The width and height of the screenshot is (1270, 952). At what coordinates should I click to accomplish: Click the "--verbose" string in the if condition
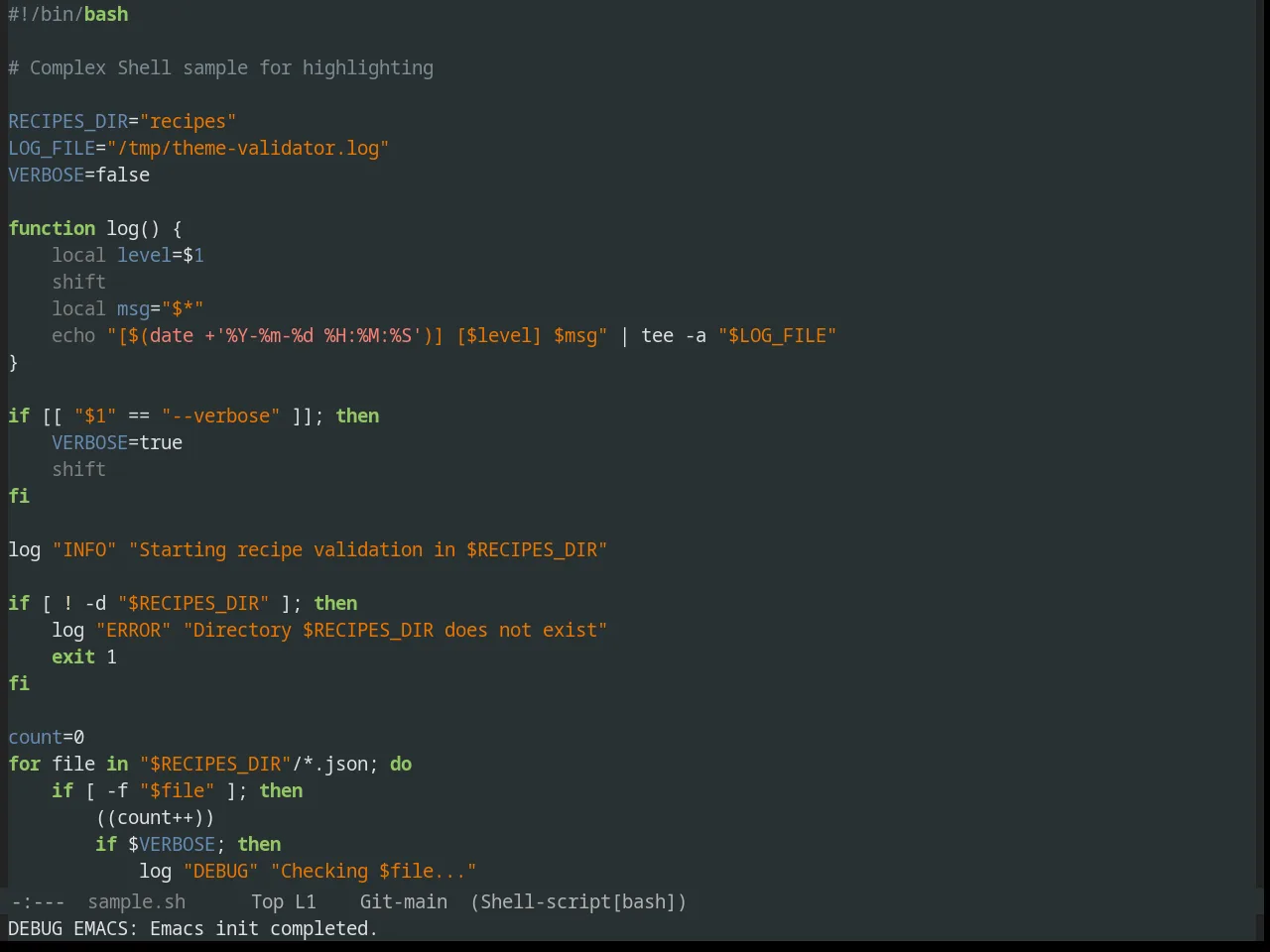click(x=221, y=416)
